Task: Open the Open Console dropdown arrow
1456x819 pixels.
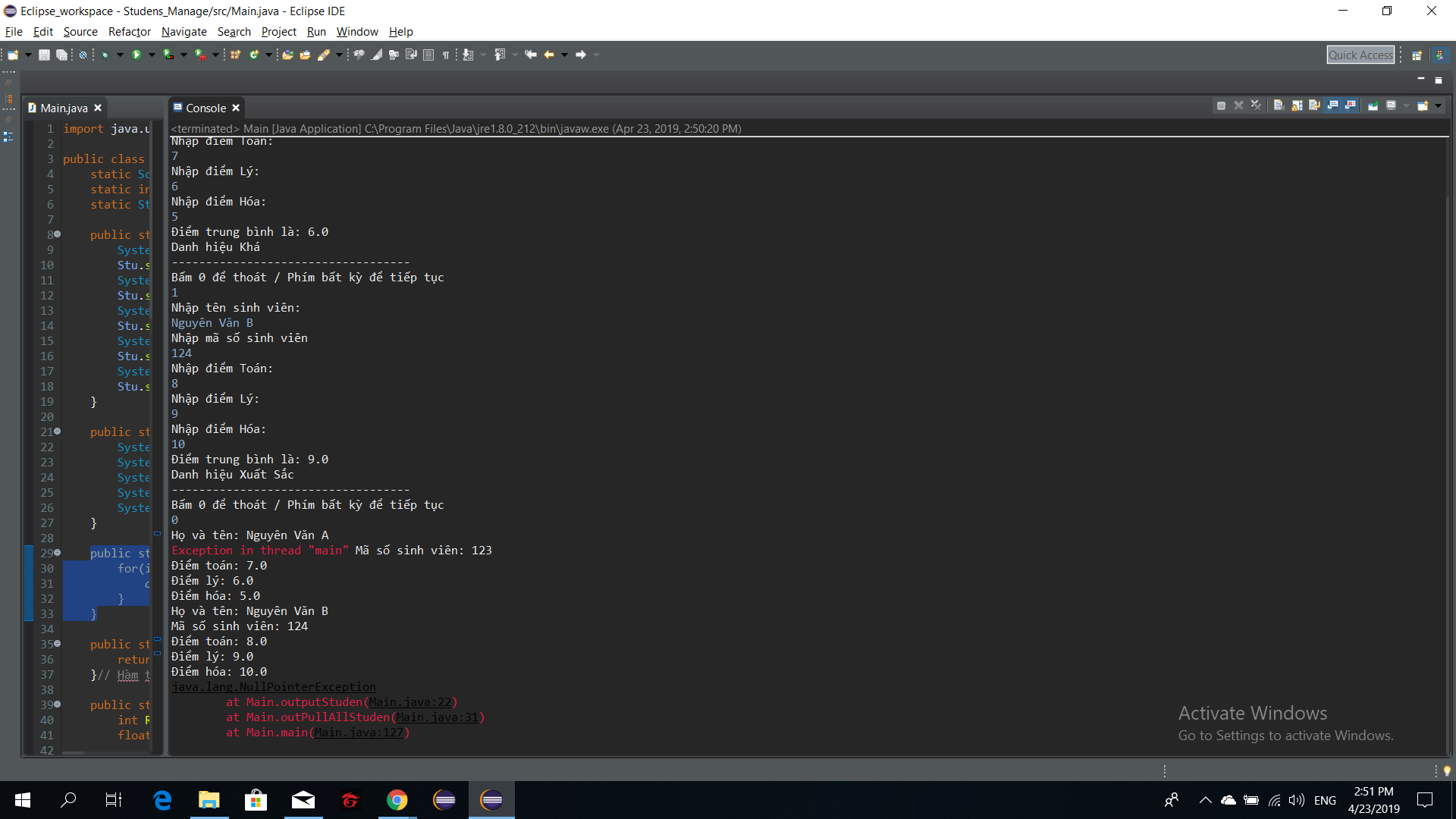Action: (1439, 105)
